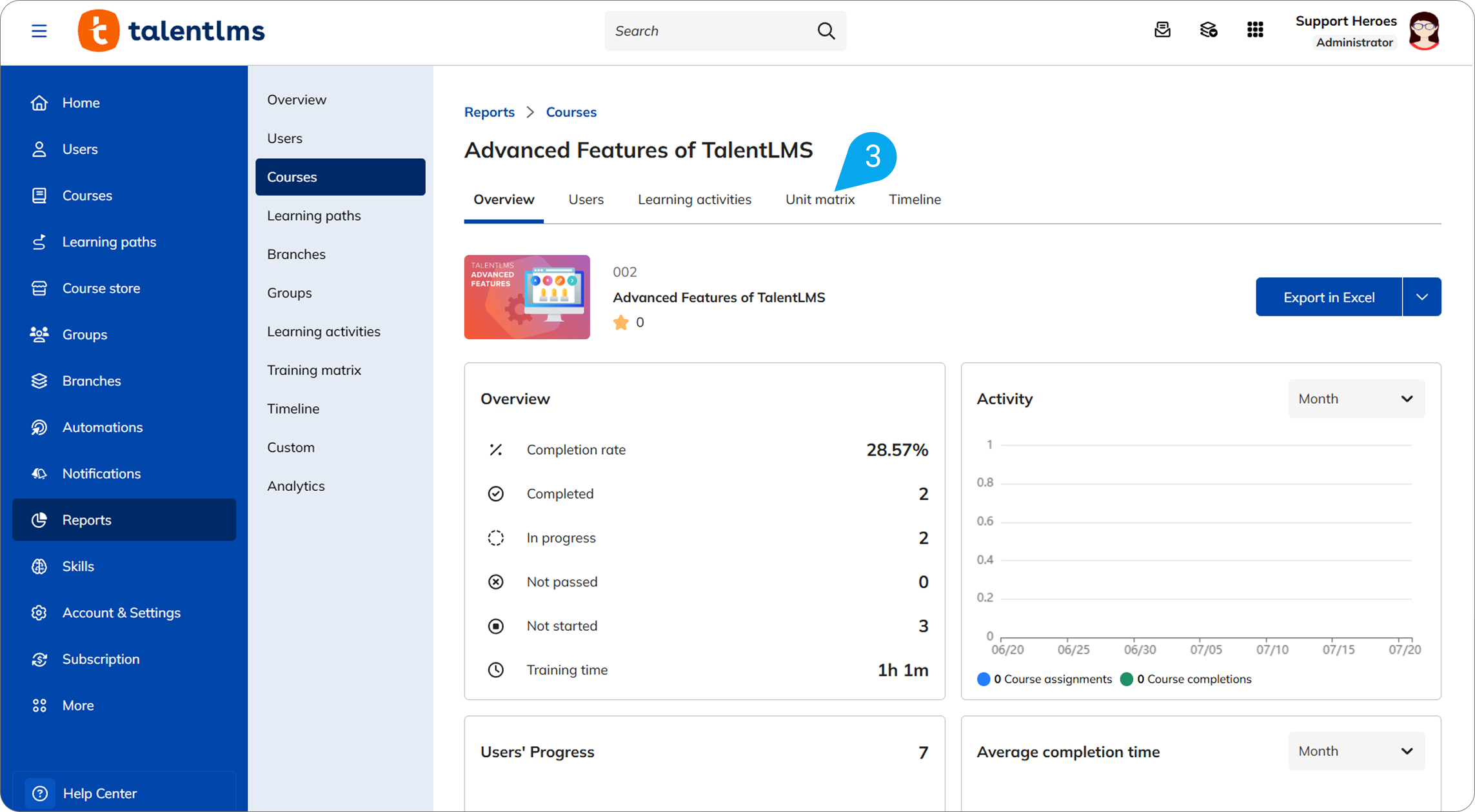
Task: Click the Course completions legend item
Action: pos(1186,679)
